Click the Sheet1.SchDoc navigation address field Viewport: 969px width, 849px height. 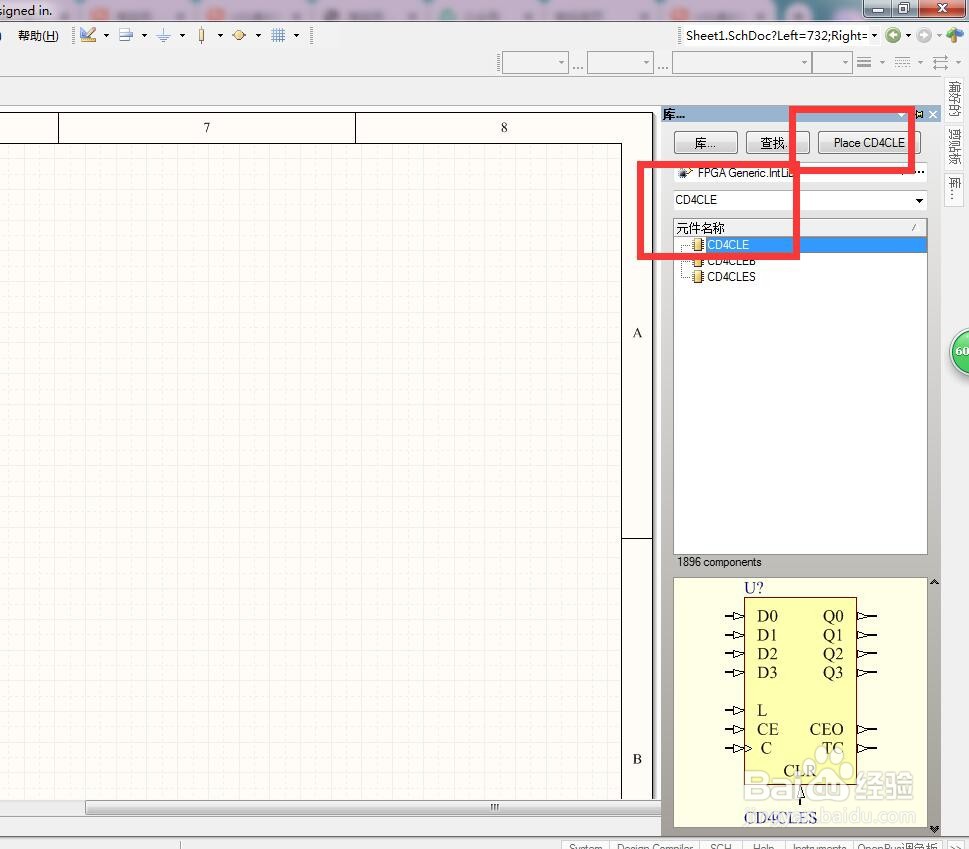pyautogui.click(x=776, y=35)
